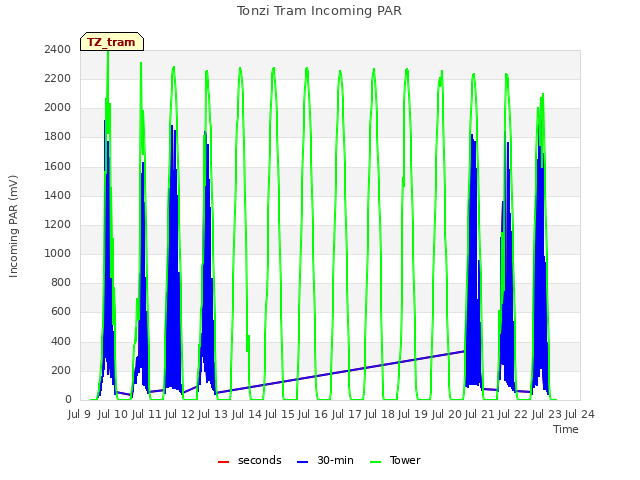Viewport: 640px width, 480px height.
Task: Click the 1400 y-axis tick label
Action: (x=58, y=195)
